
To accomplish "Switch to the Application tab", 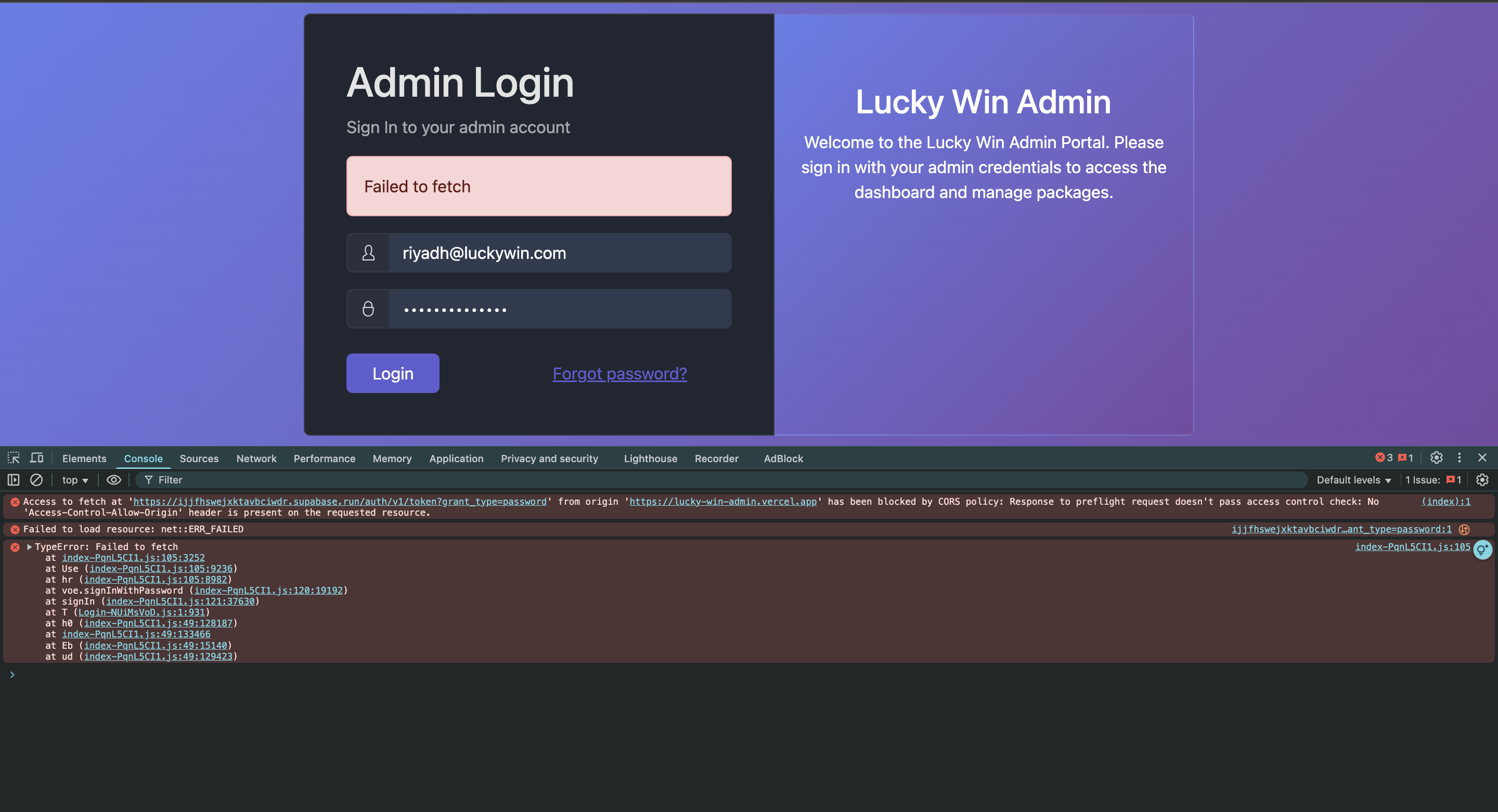I will coord(456,459).
